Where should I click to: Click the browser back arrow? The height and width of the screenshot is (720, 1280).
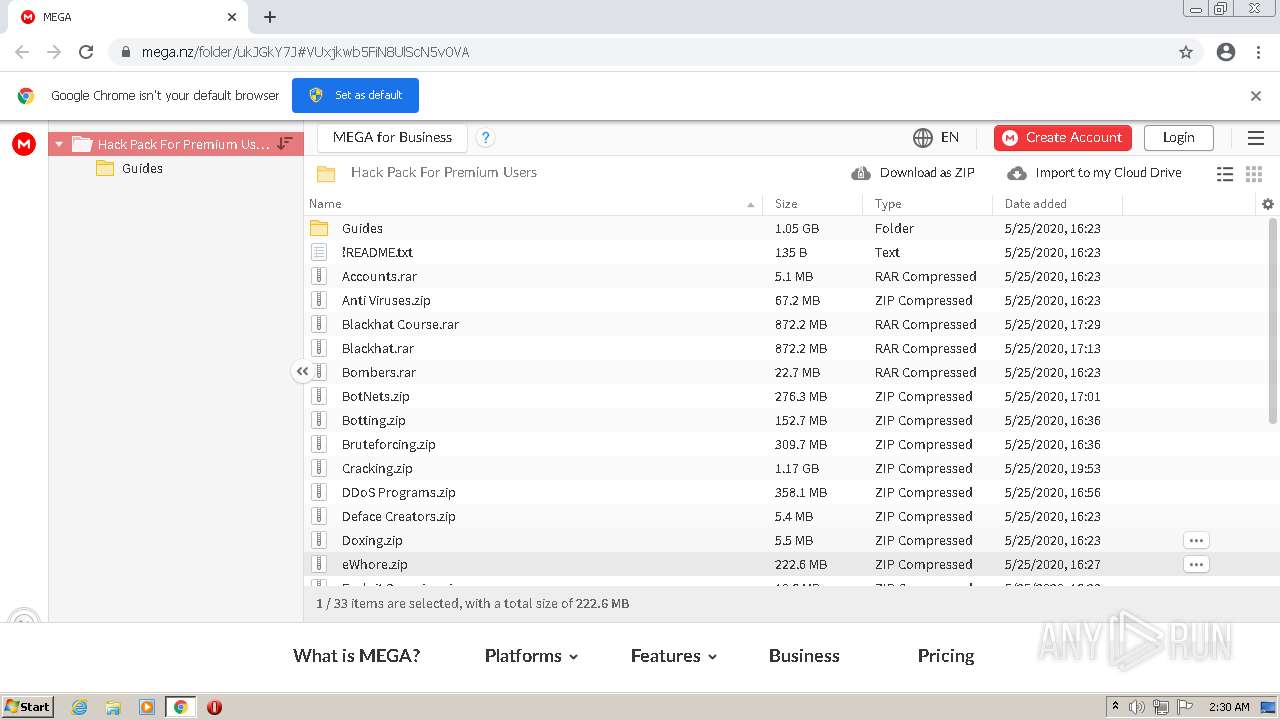pyautogui.click(x=22, y=52)
